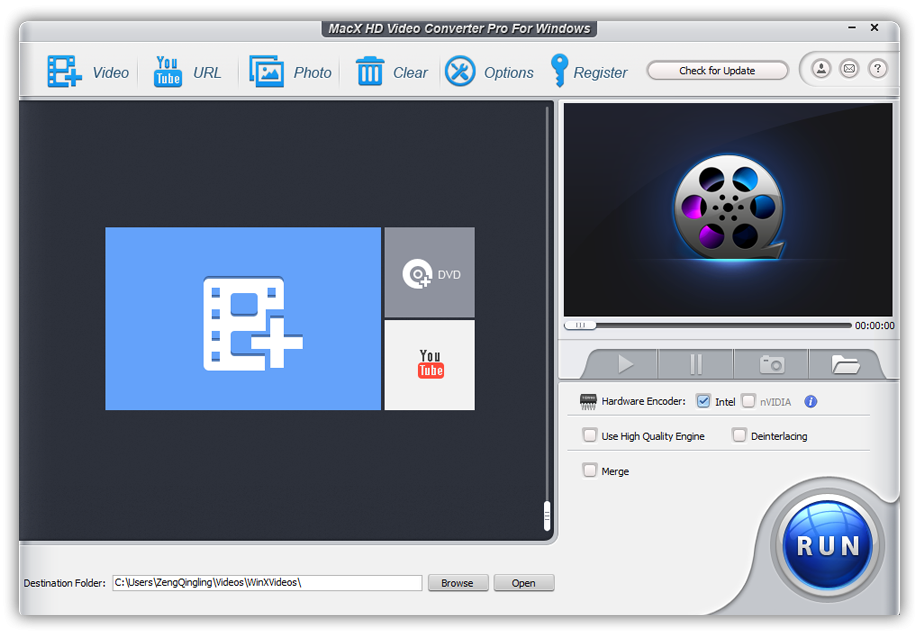Image resolution: width=915 pixels, height=635 pixels.
Task: Open the snapshot folder icon
Action: [845, 364]
